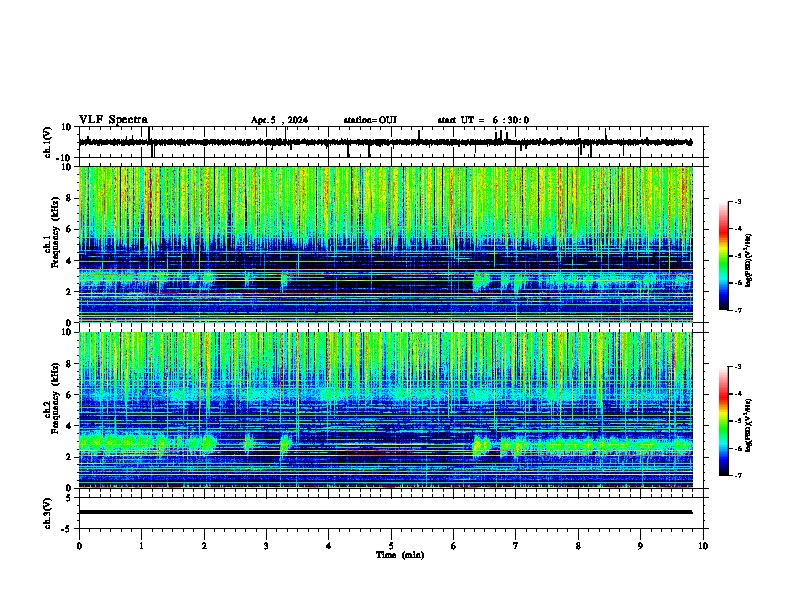
Task: Click the "4" kHz tick of ch.2 spectrogram
Action: (x=70, y=426)
